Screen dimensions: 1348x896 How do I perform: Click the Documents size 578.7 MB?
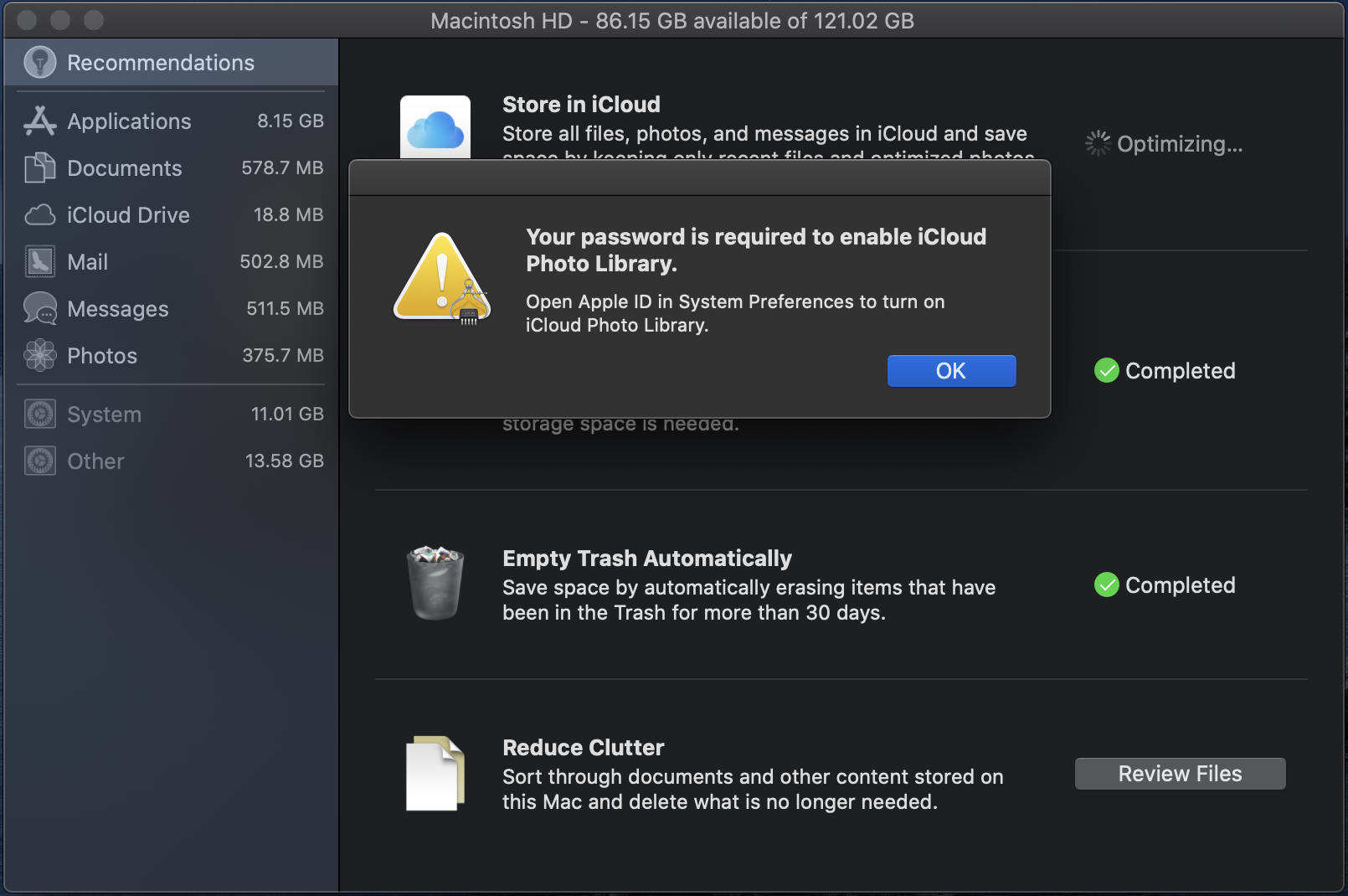click(x=282, y=168)
